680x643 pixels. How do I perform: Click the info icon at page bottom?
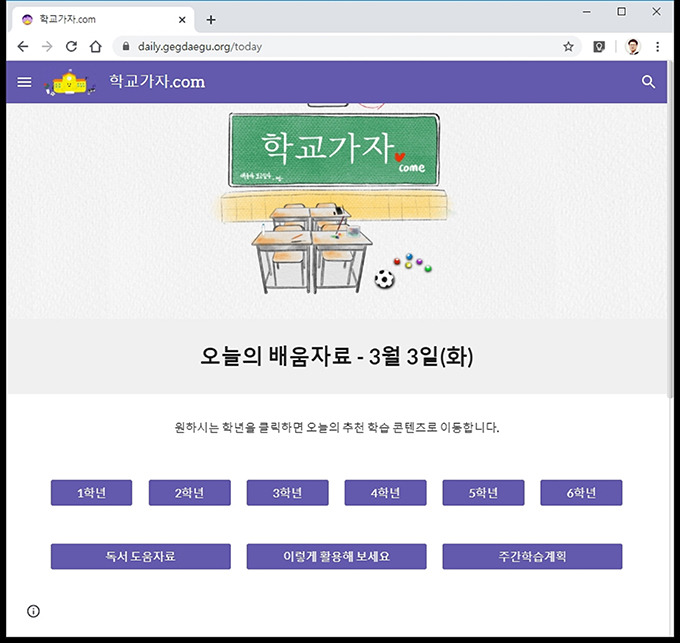coord(33,611)
